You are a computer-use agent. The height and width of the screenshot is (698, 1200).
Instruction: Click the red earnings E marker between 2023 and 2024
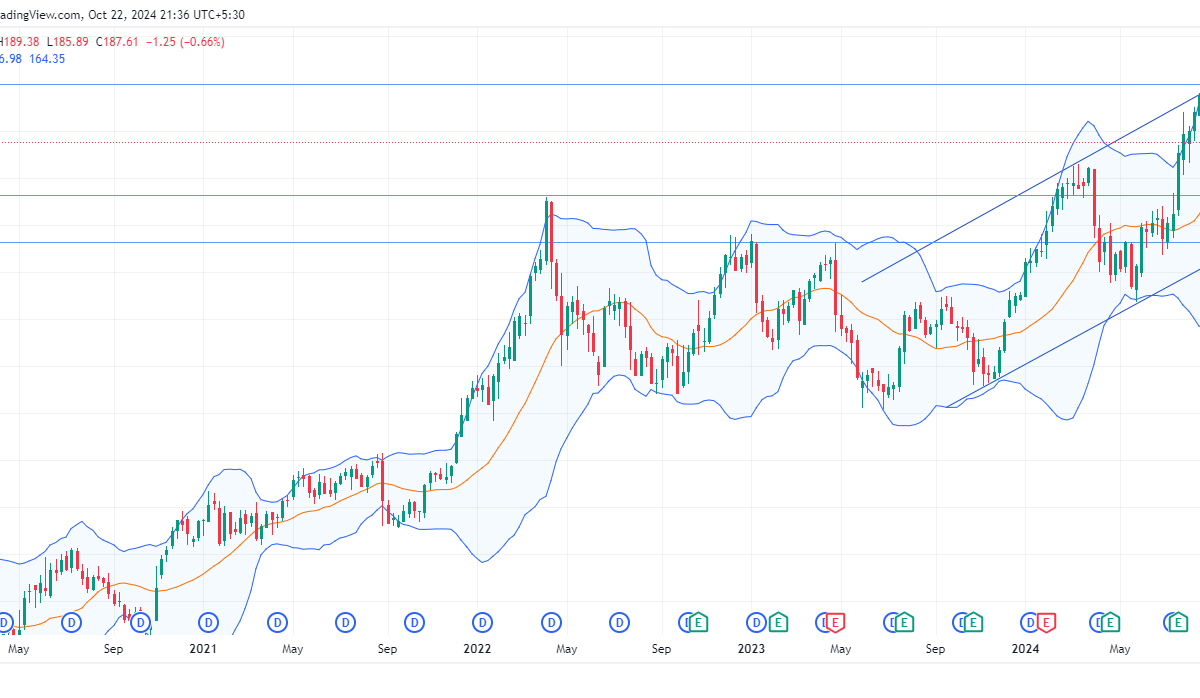[x=836, y=623]
